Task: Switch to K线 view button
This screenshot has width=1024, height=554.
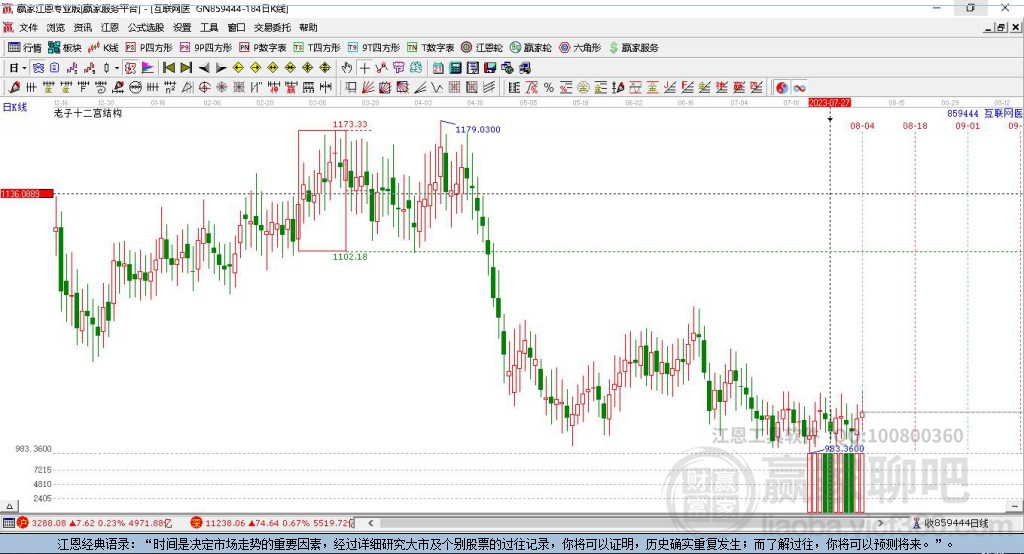Action: click(103, 48)
